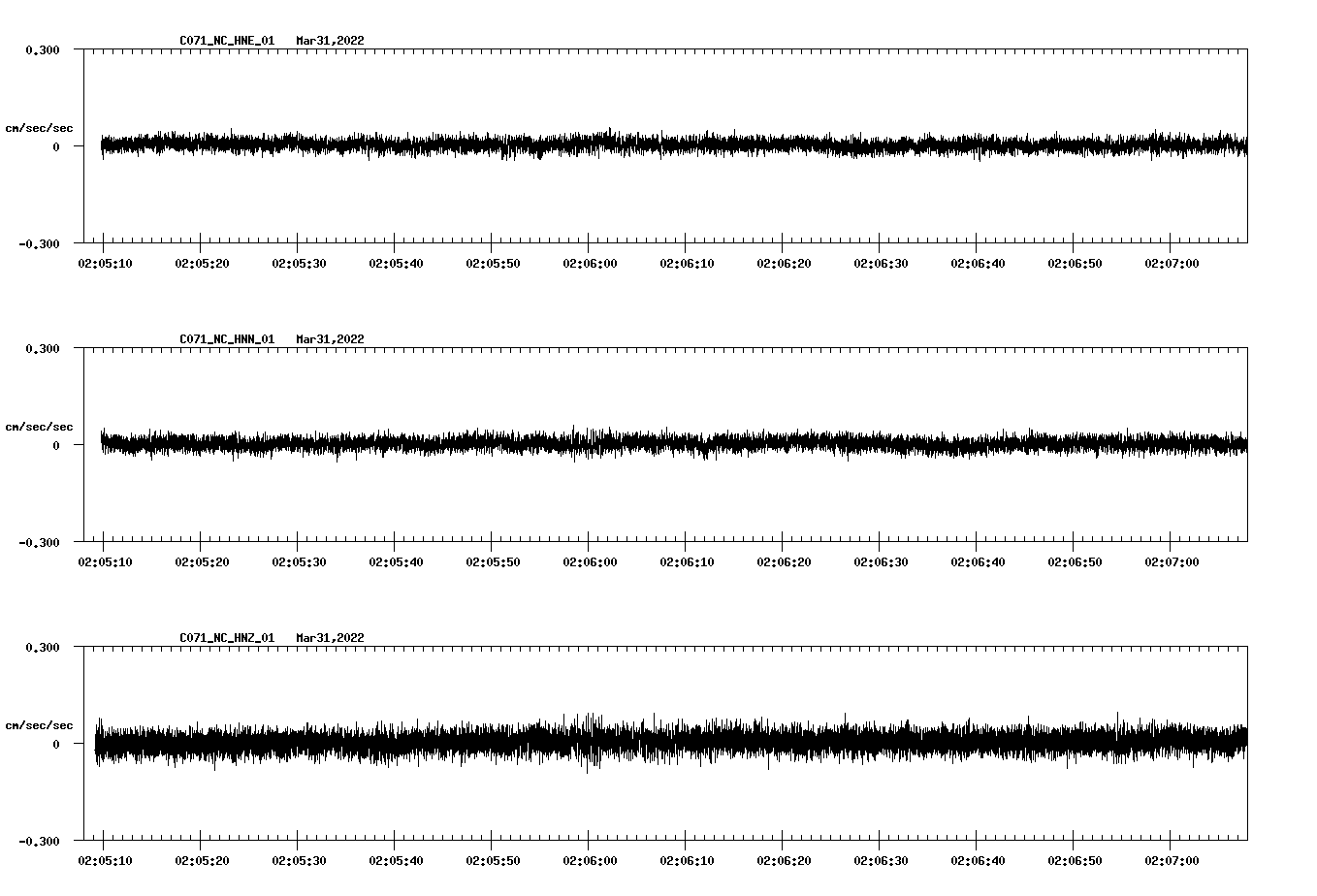Screen dimensions: 1317x896
Task: Click the 0.300 upper limit of the HNE plot
Action: [43, 49]
